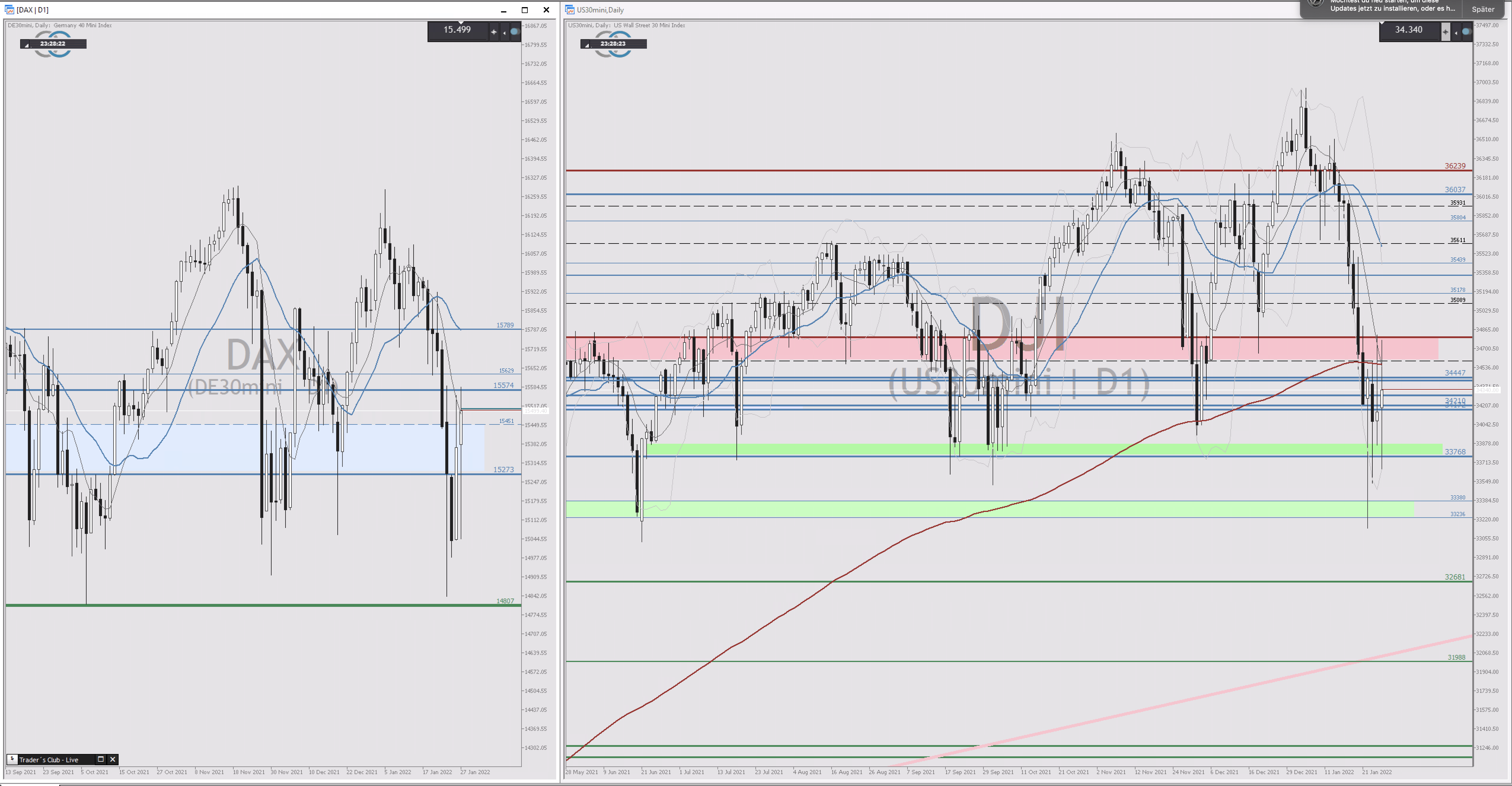Select the 15574 level label on DAX chart
This screenshot has height=786, width=1512.
(x=503, y=386)
